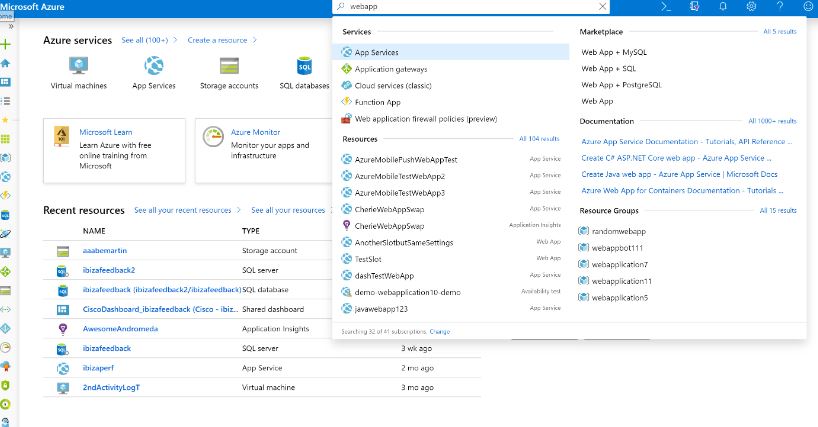The image size is (818, 427).
Task: Select Web App + PostgreSQL marketplace item
Action: pyautogui.click(x=621, y=84)
